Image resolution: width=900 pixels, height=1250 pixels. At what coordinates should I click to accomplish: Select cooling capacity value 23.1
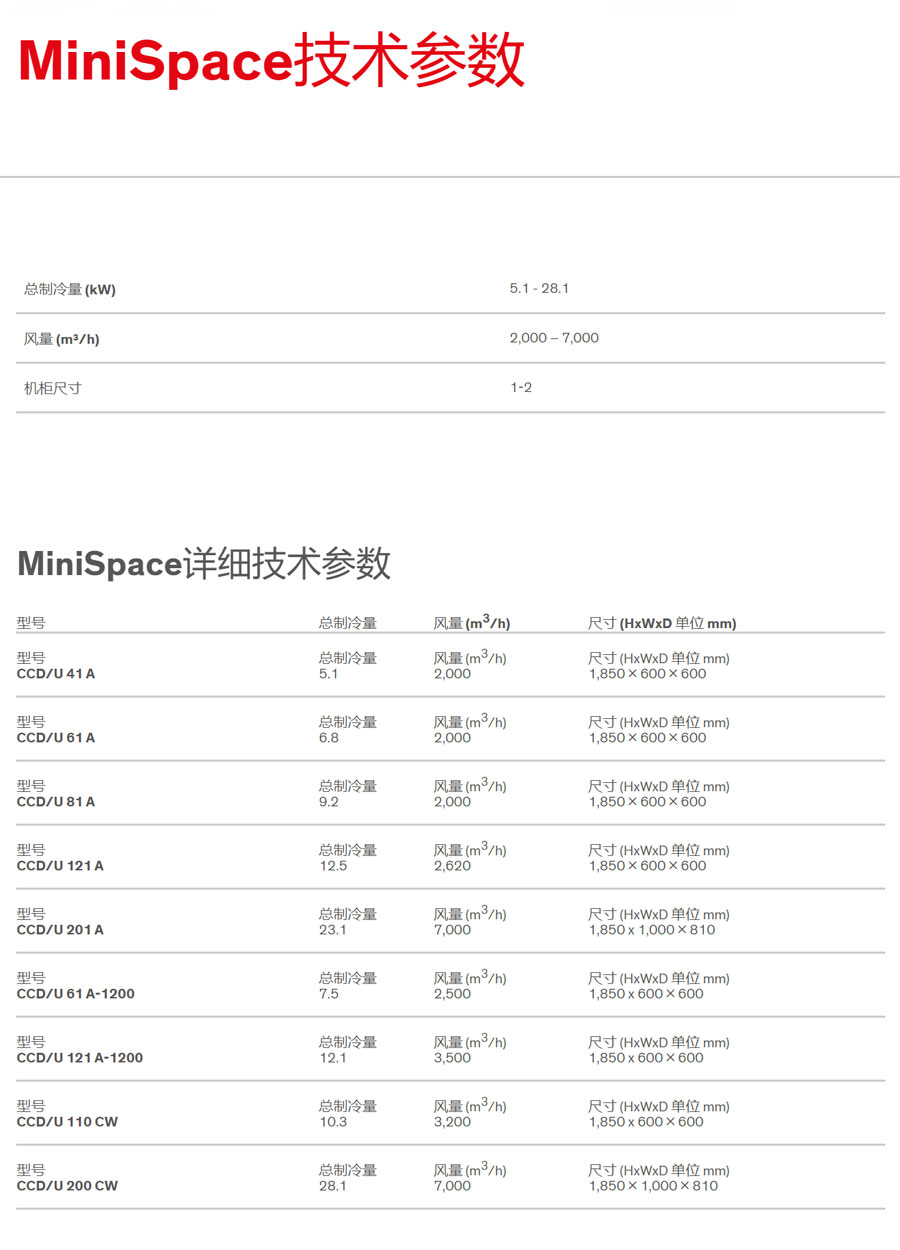pyautogui.click(x=333, y=930)
